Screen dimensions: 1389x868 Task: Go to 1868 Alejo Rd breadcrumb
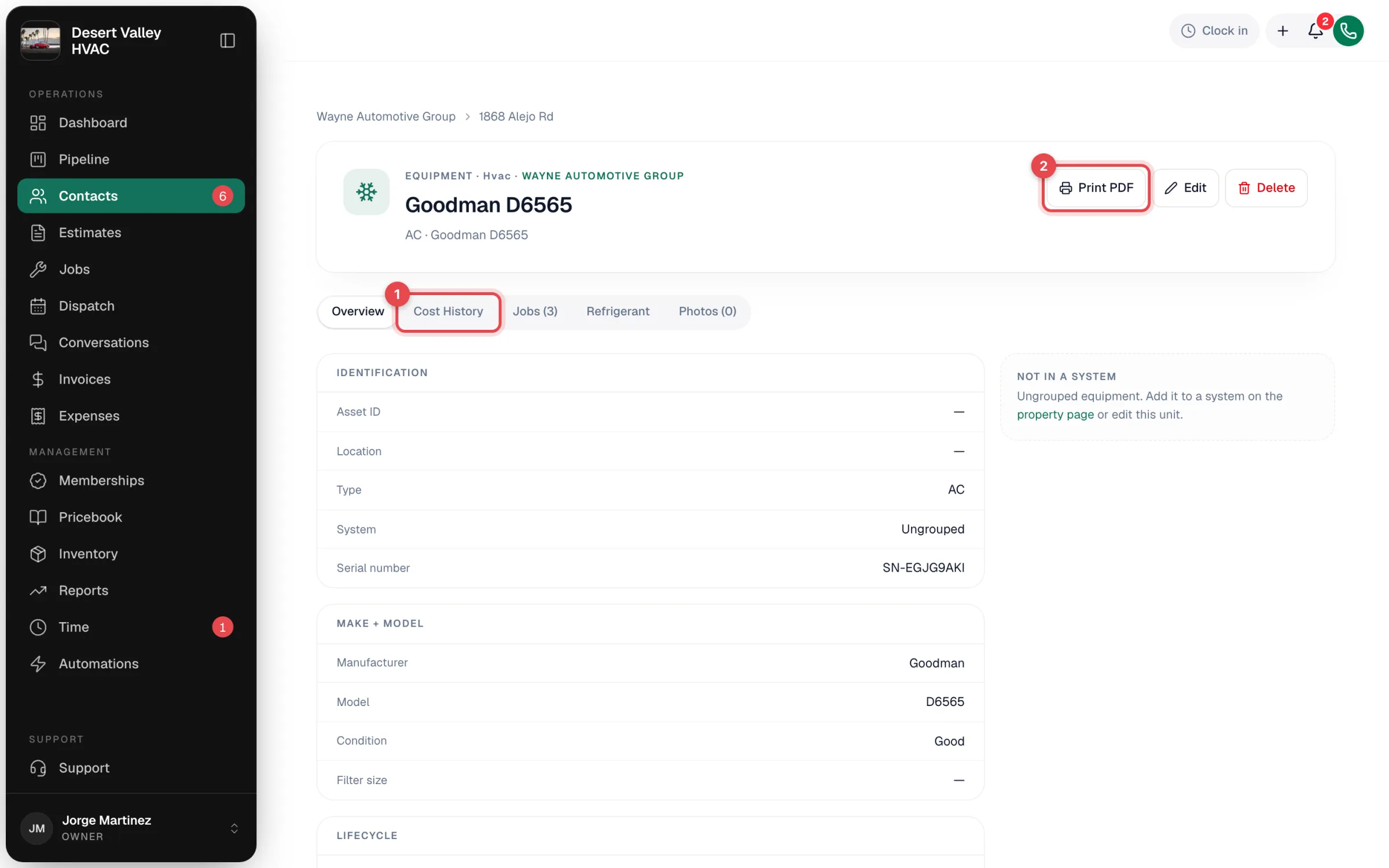[516, 116]
